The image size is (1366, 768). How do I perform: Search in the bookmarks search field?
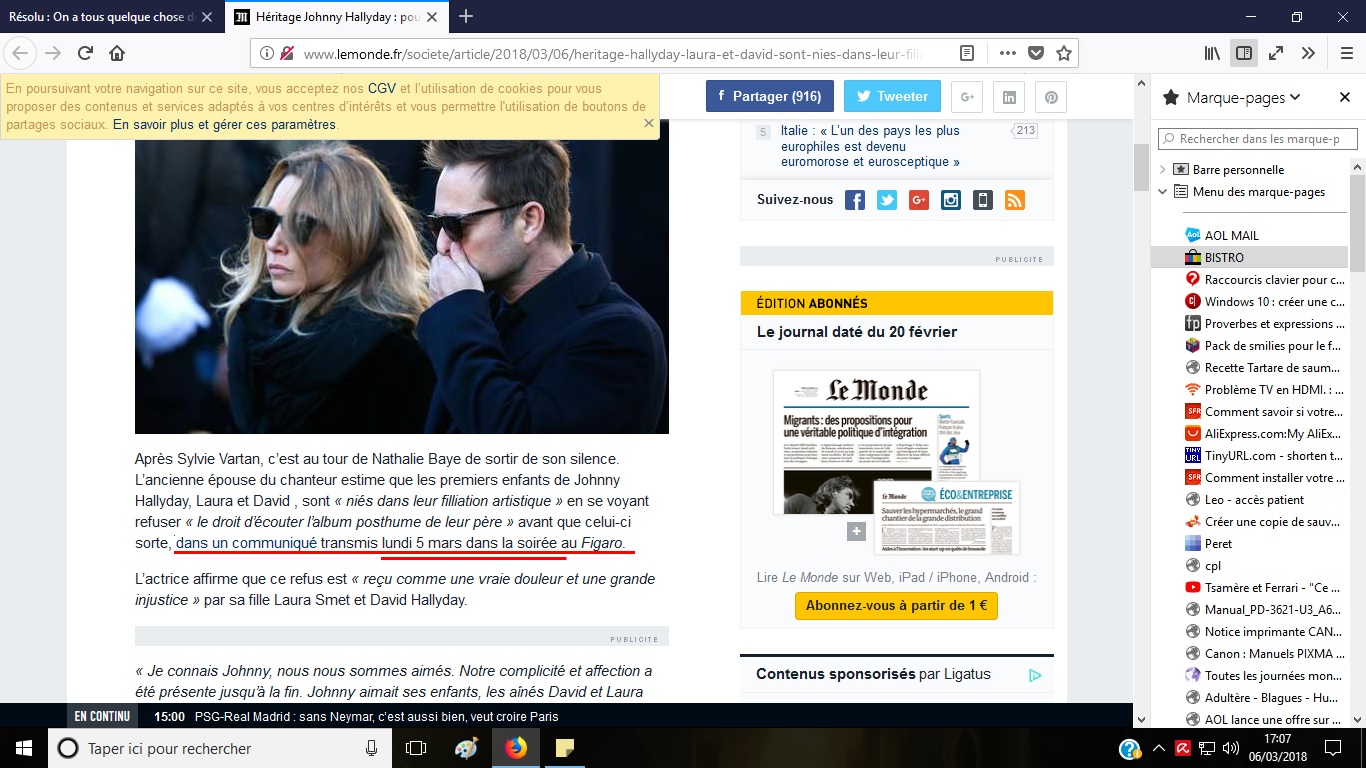coord(1257,139)
